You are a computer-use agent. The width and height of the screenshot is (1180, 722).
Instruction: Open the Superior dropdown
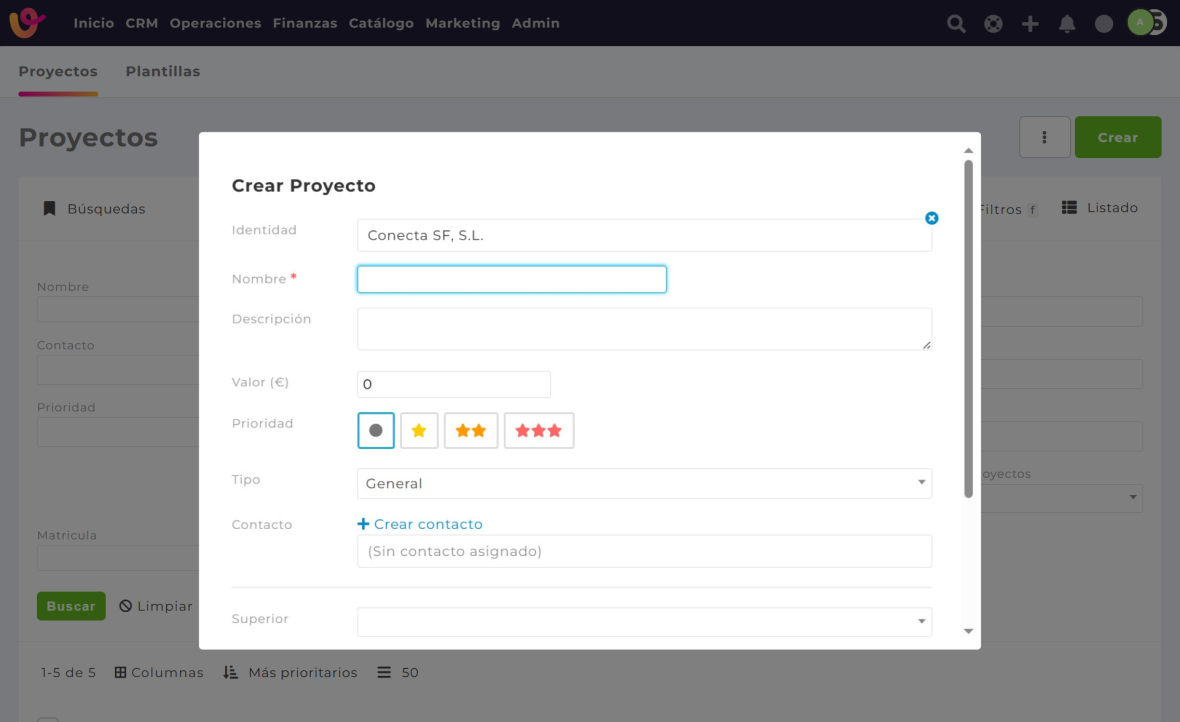click(644, 622)
